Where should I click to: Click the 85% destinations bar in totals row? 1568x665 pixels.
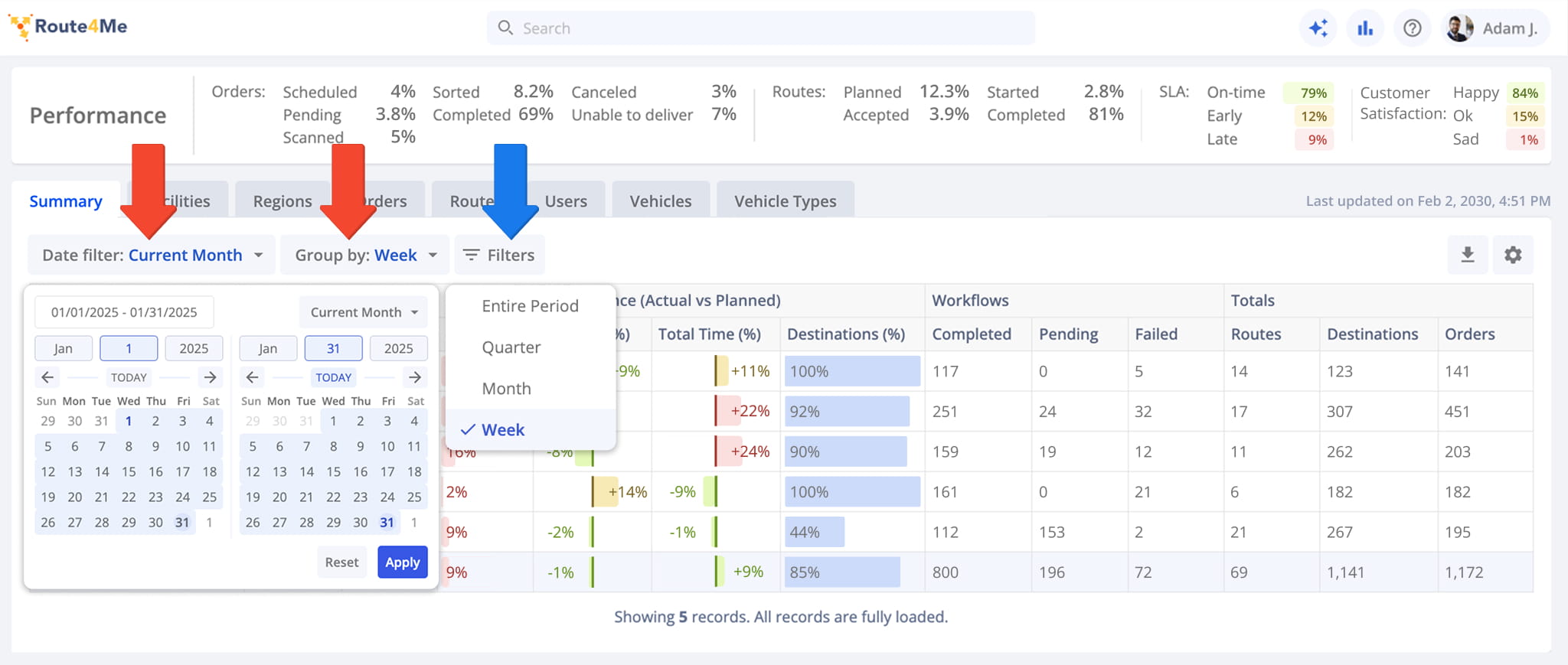(842, 572)
